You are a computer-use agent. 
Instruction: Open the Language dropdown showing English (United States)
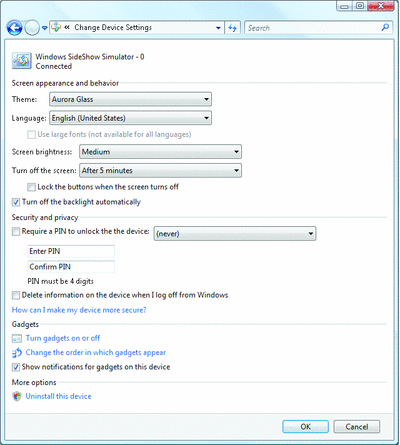130,118
